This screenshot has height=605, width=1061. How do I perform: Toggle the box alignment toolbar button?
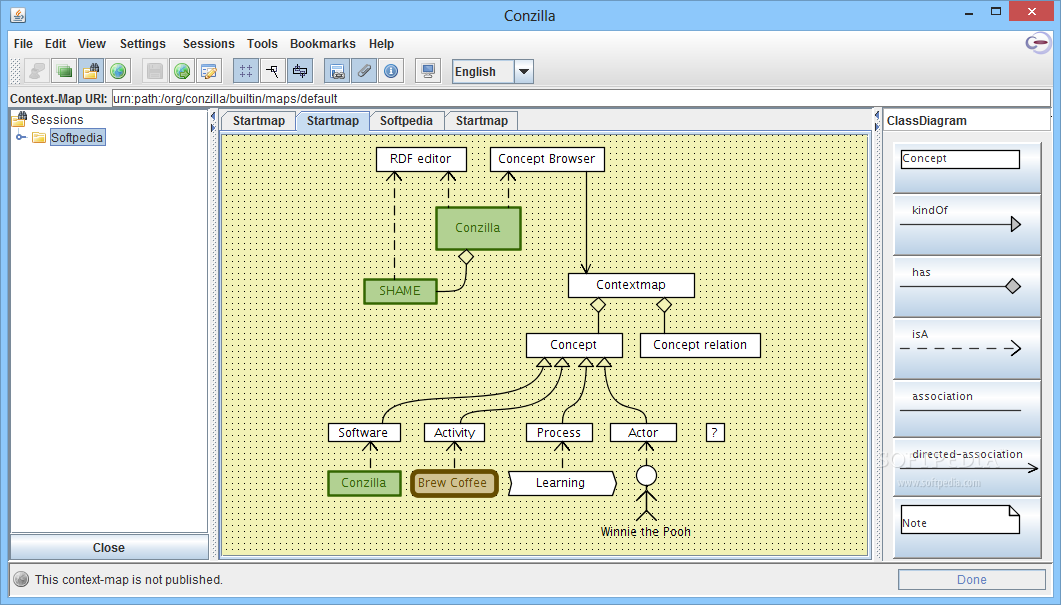(x=300, y=71)
